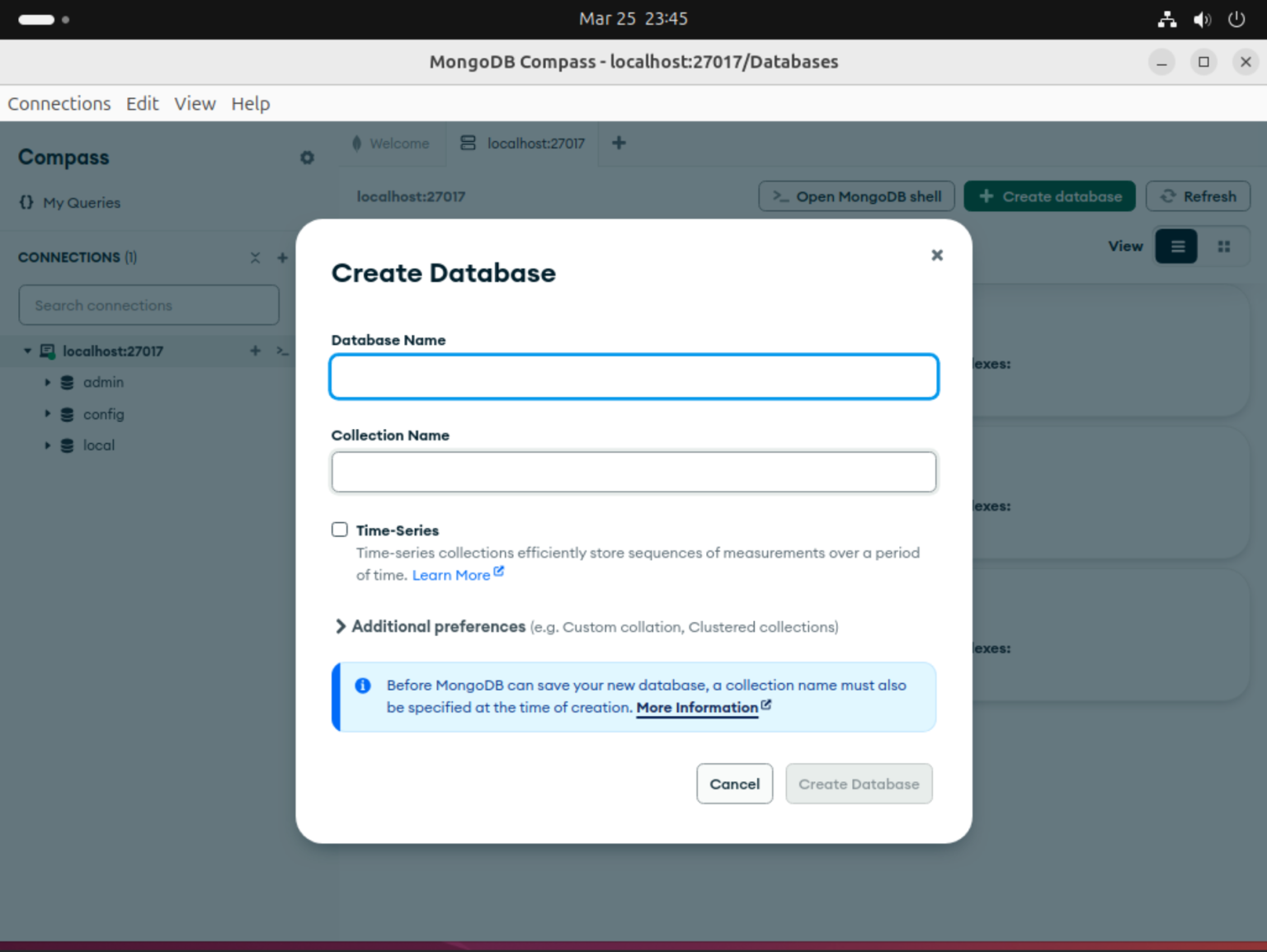Click inside the Database Name field

click(x=633, y=376)
